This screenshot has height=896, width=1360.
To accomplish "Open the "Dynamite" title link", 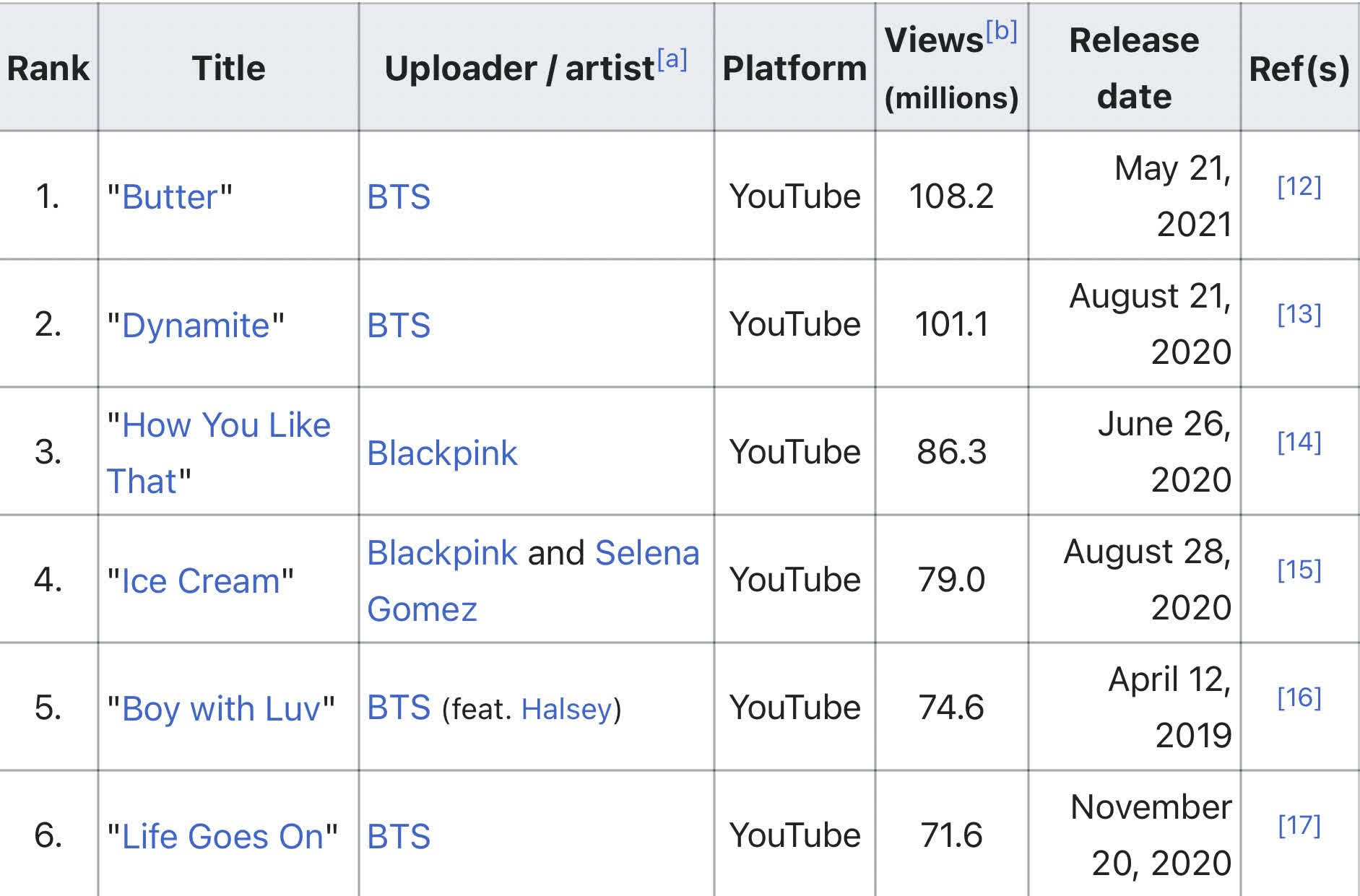I will point(196,325).
